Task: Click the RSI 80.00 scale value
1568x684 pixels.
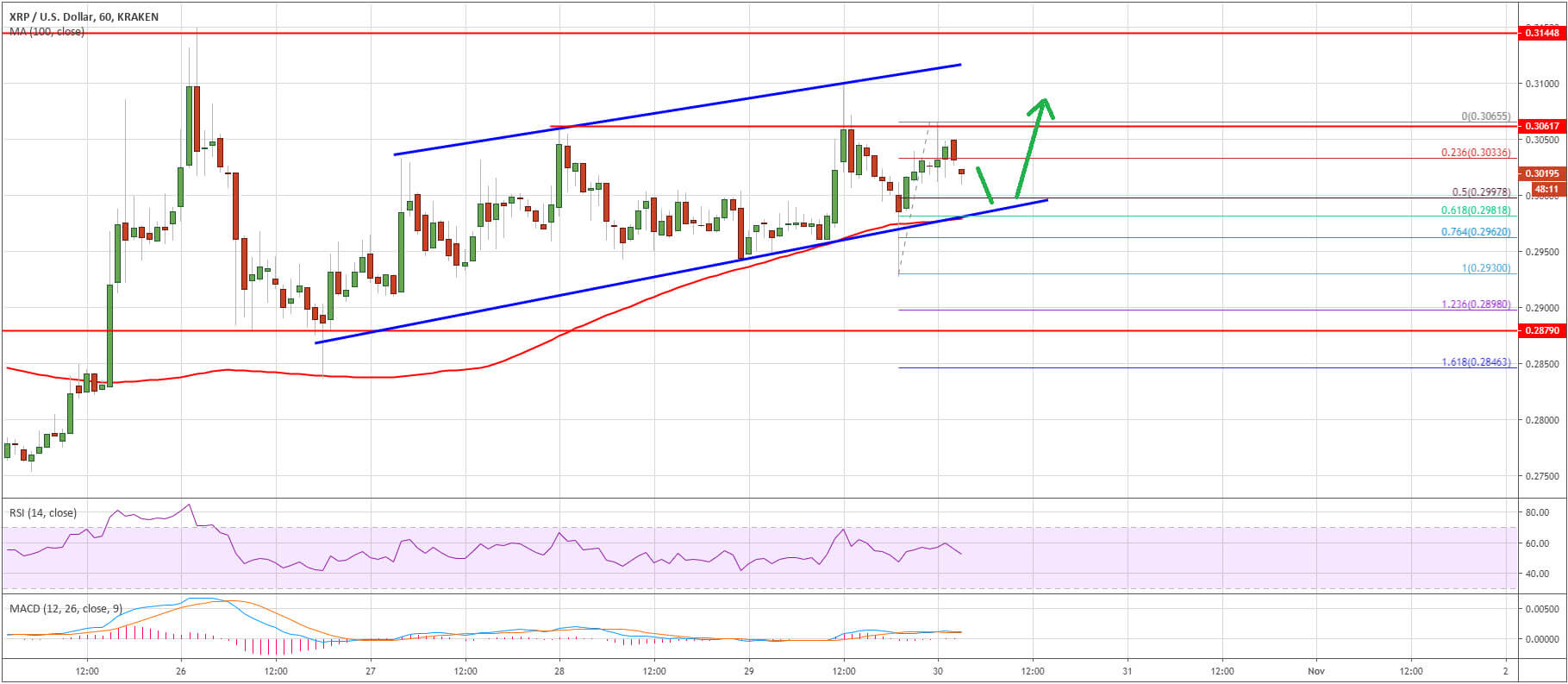Action: tap(1537, 512)
